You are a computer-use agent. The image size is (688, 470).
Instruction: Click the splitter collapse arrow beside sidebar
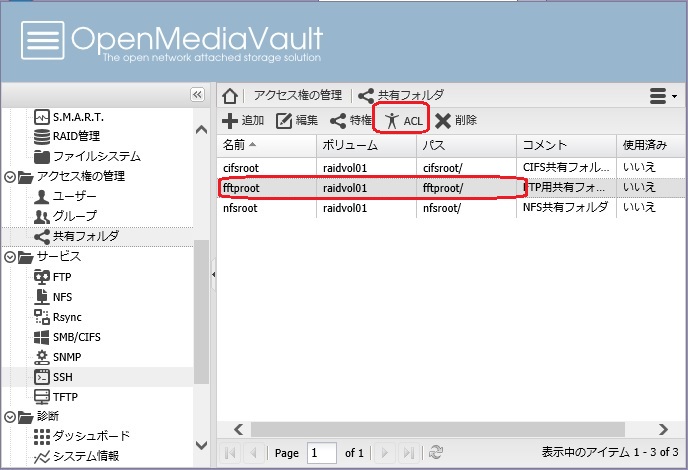(x=213, y=275)
